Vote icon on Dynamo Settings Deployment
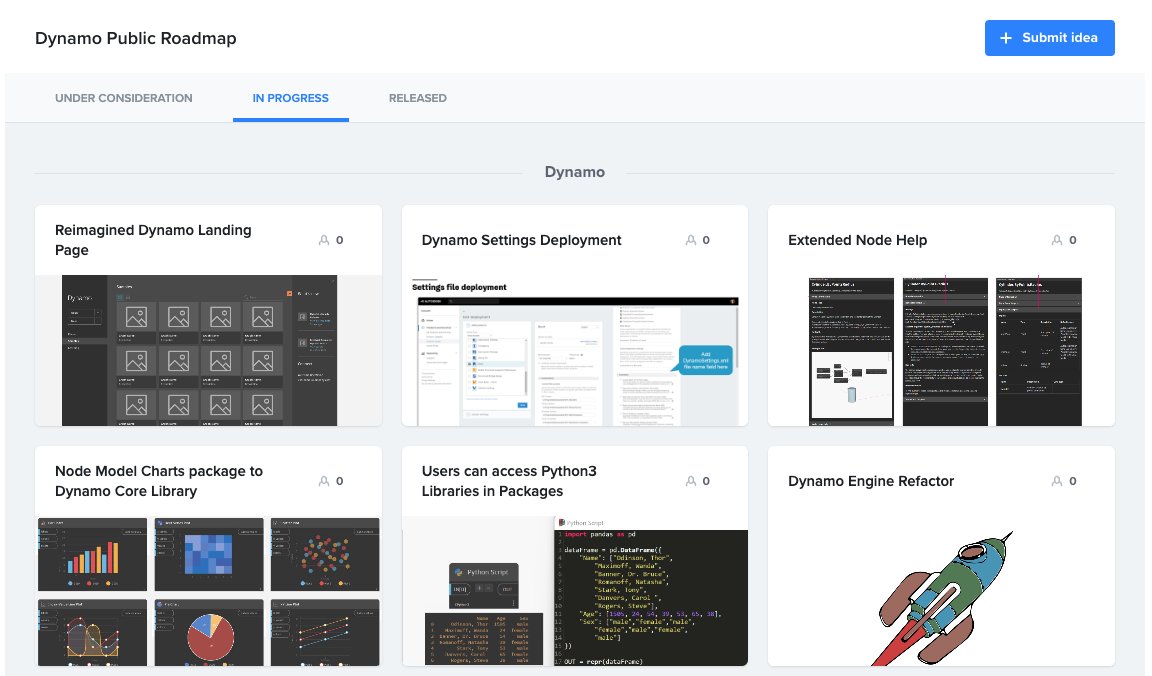This screenshot has width=1152, height=676. coord(691,240)
